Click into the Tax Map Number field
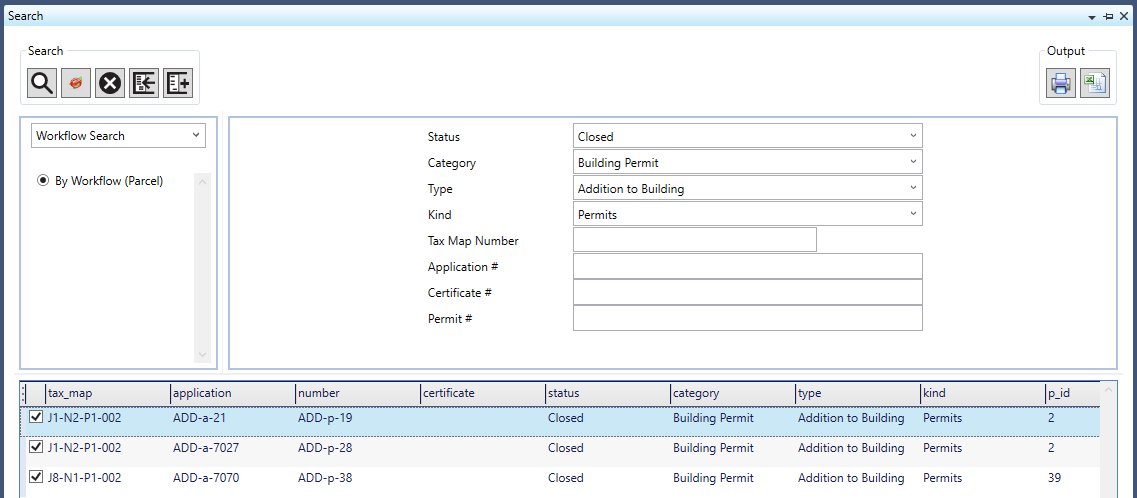 point(694,240)
